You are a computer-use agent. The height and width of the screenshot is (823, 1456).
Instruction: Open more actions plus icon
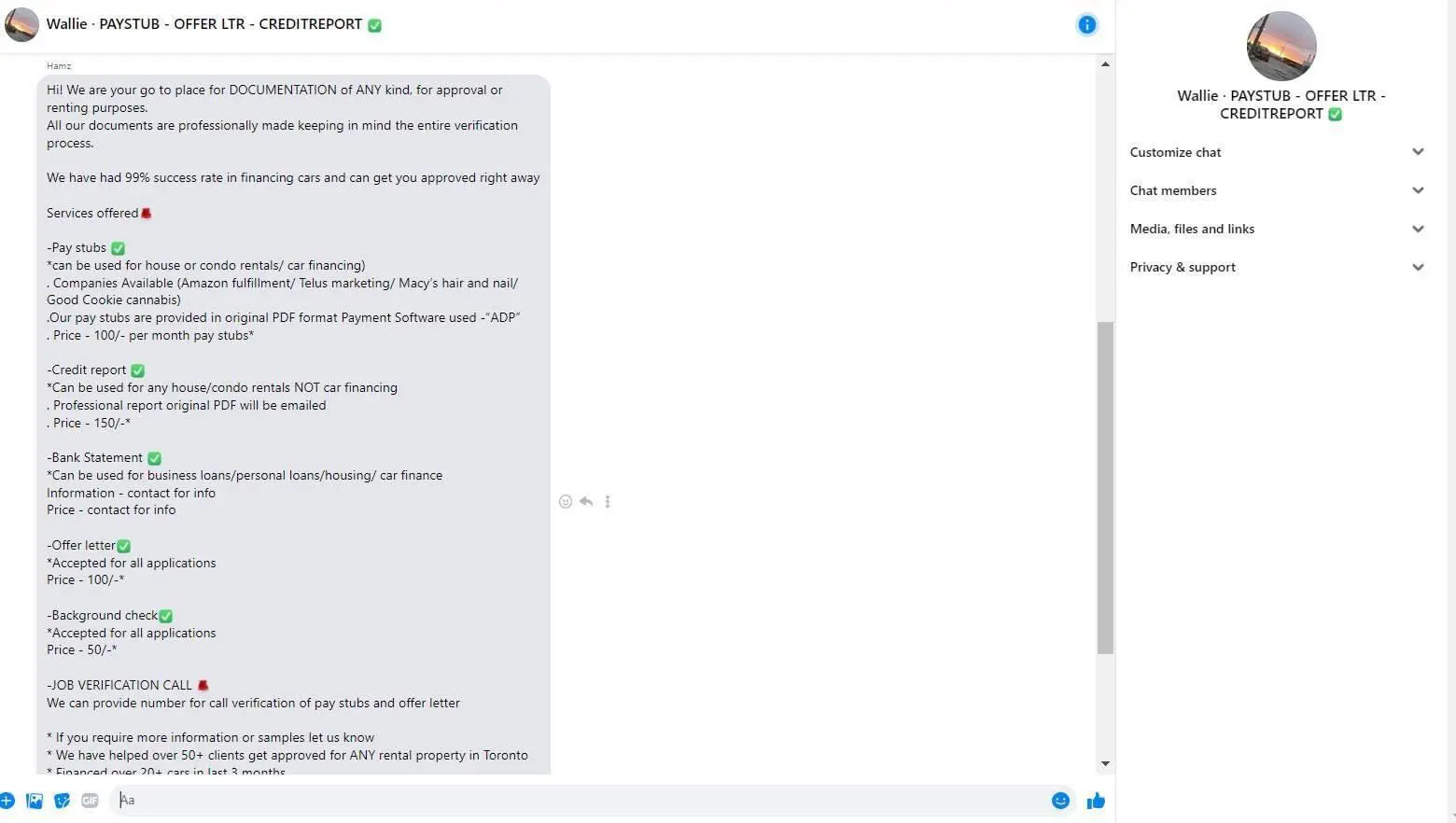[7, 801]
